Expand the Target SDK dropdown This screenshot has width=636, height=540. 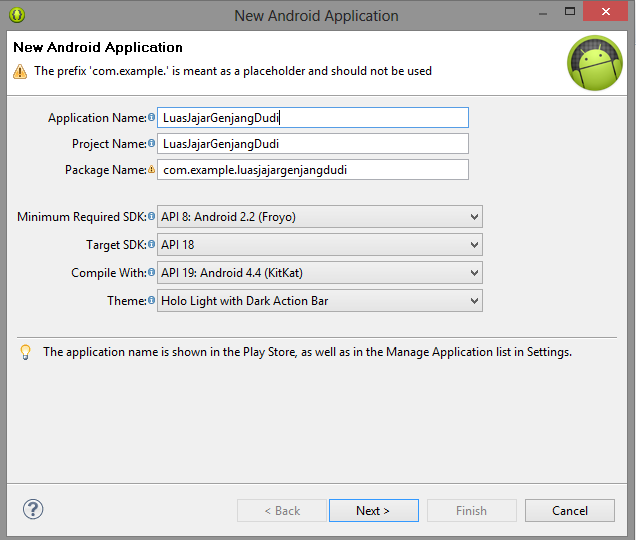[x=319, y=245]
